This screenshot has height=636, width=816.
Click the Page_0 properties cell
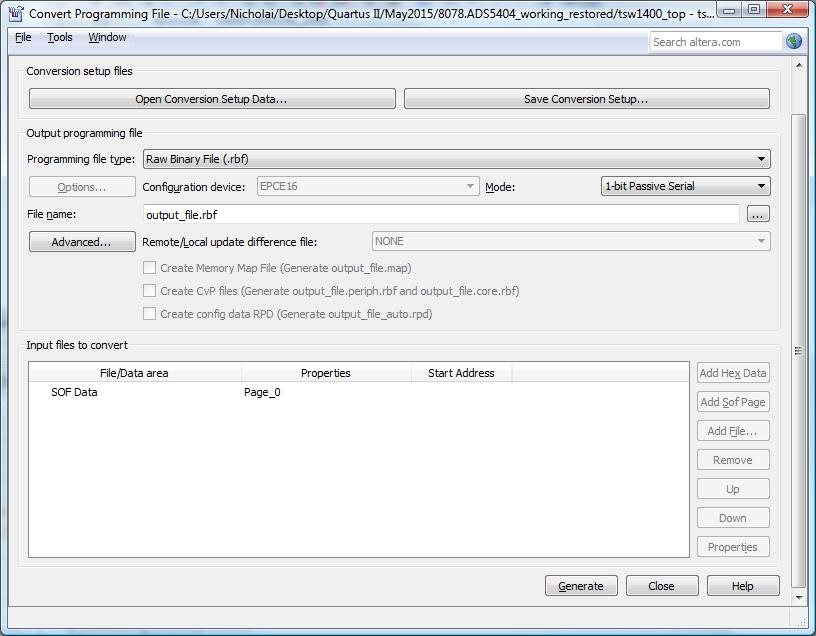point(262,392)
